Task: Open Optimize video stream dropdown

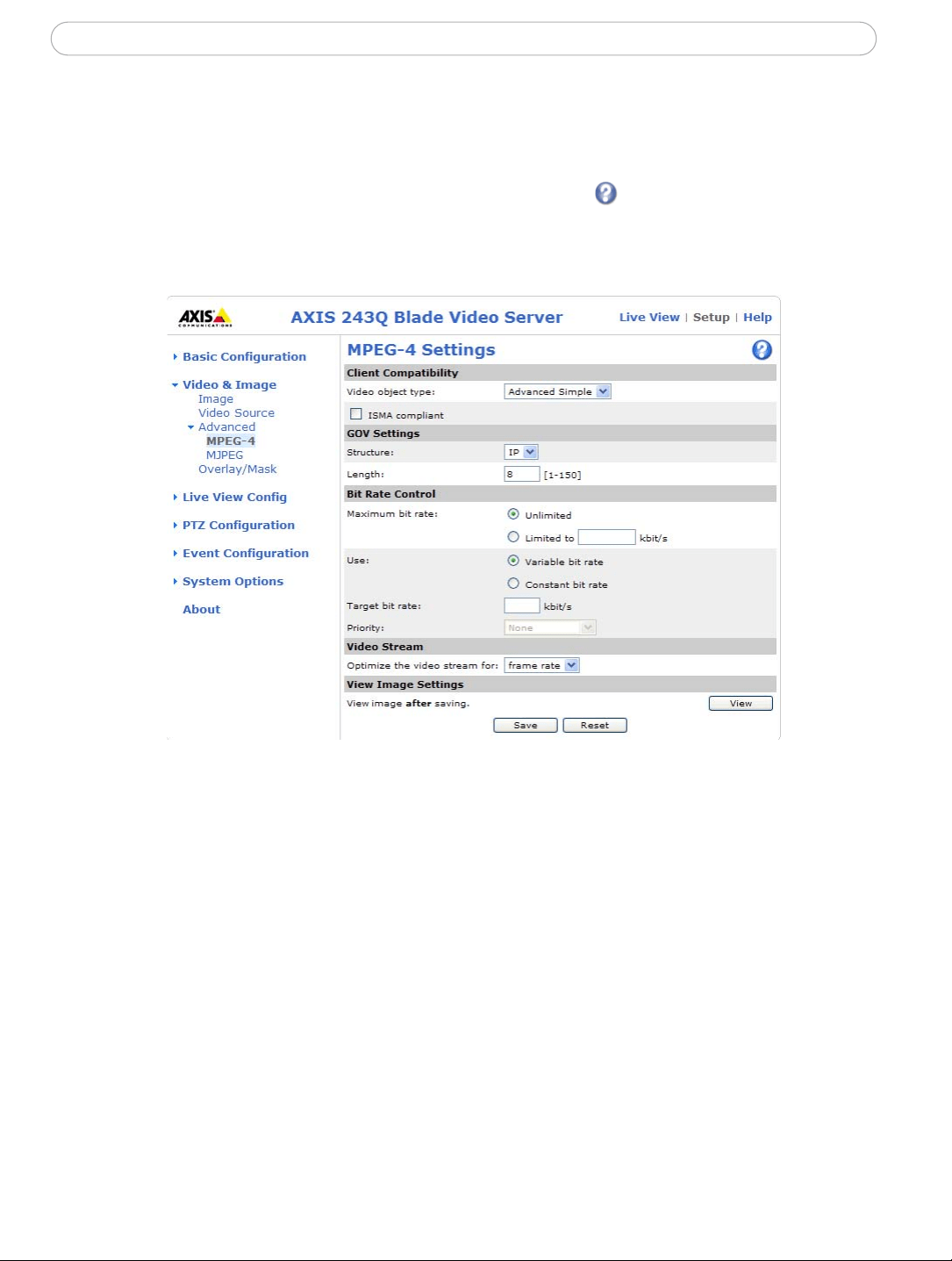Action: [541, 665]
